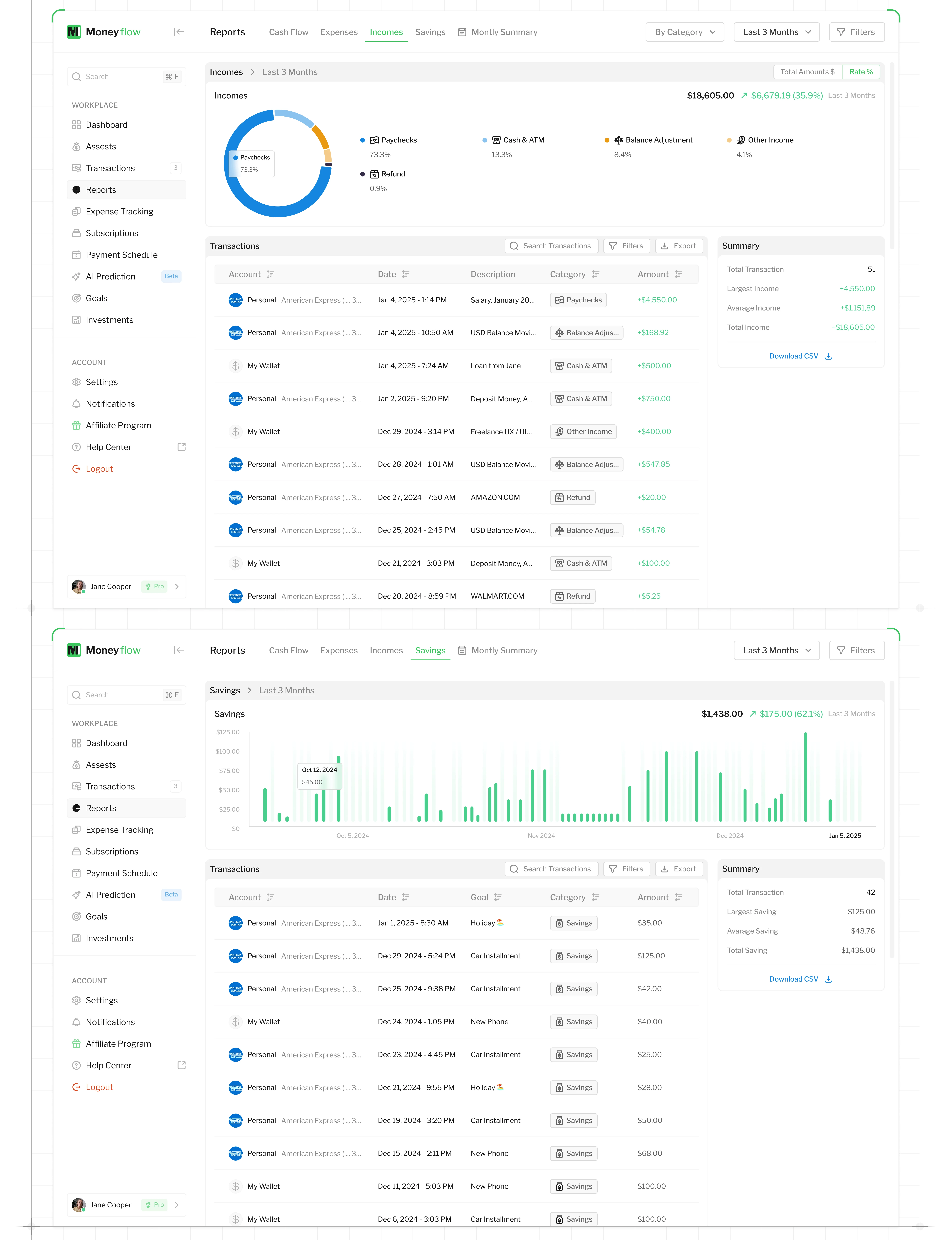Screen dimensions: 952x1240
Task: Click the Export download icon in Incomes transactions
Action: point(665,246)
